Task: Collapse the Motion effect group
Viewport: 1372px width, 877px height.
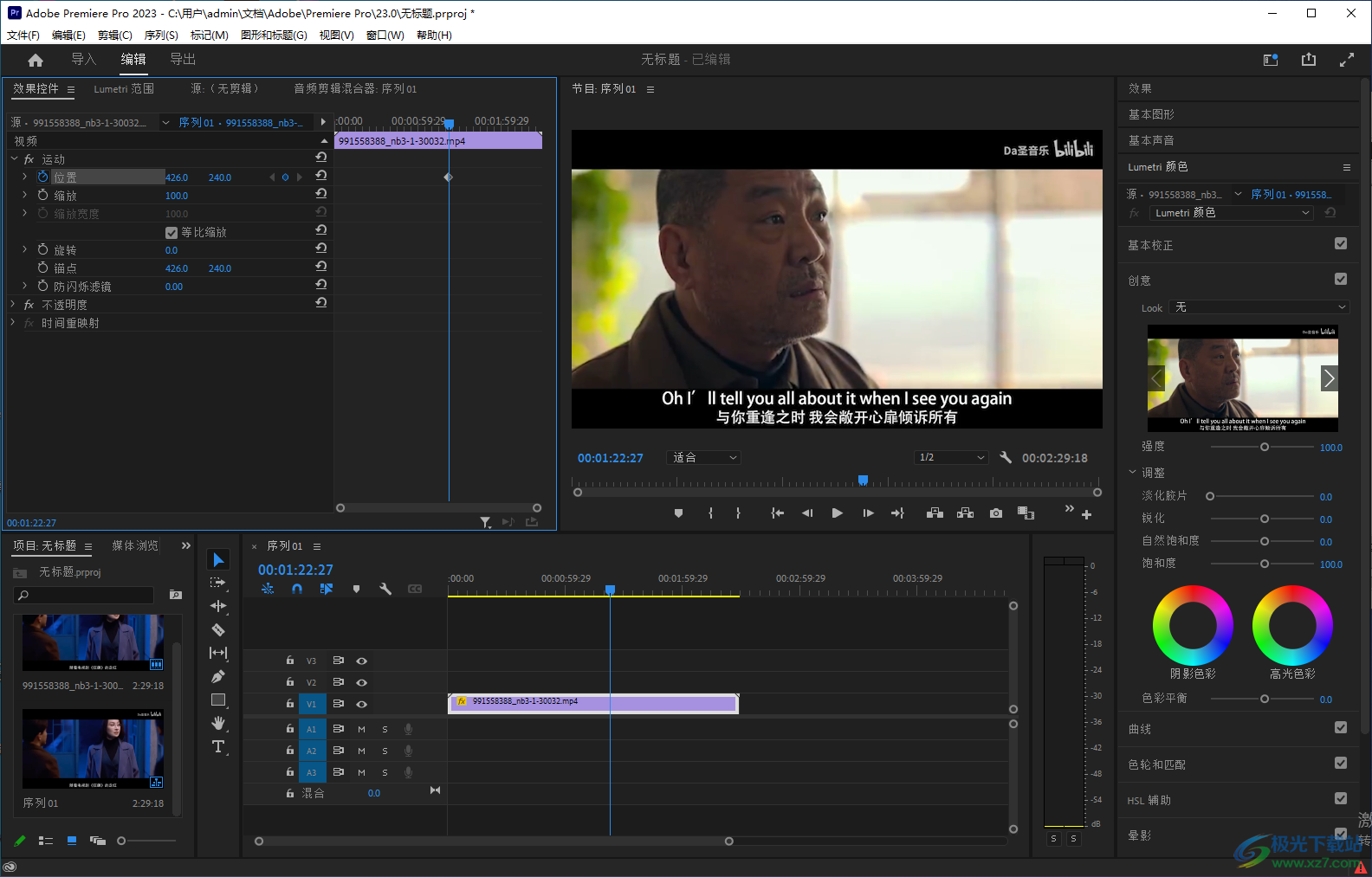Action: 15,159
